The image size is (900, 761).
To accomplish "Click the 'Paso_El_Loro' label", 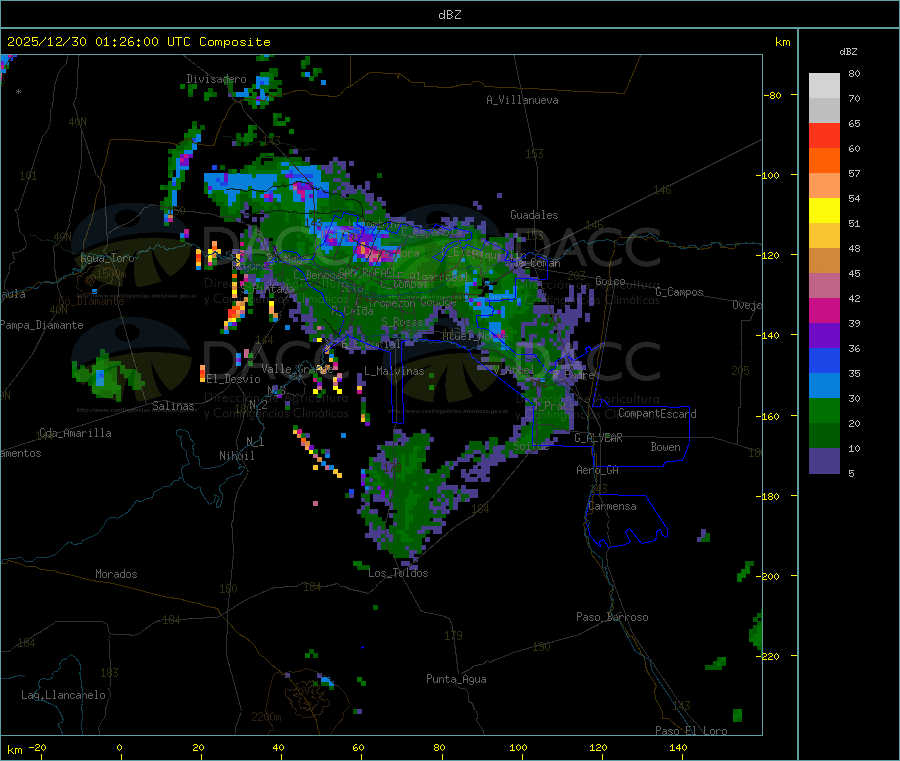I will point(691,731).
